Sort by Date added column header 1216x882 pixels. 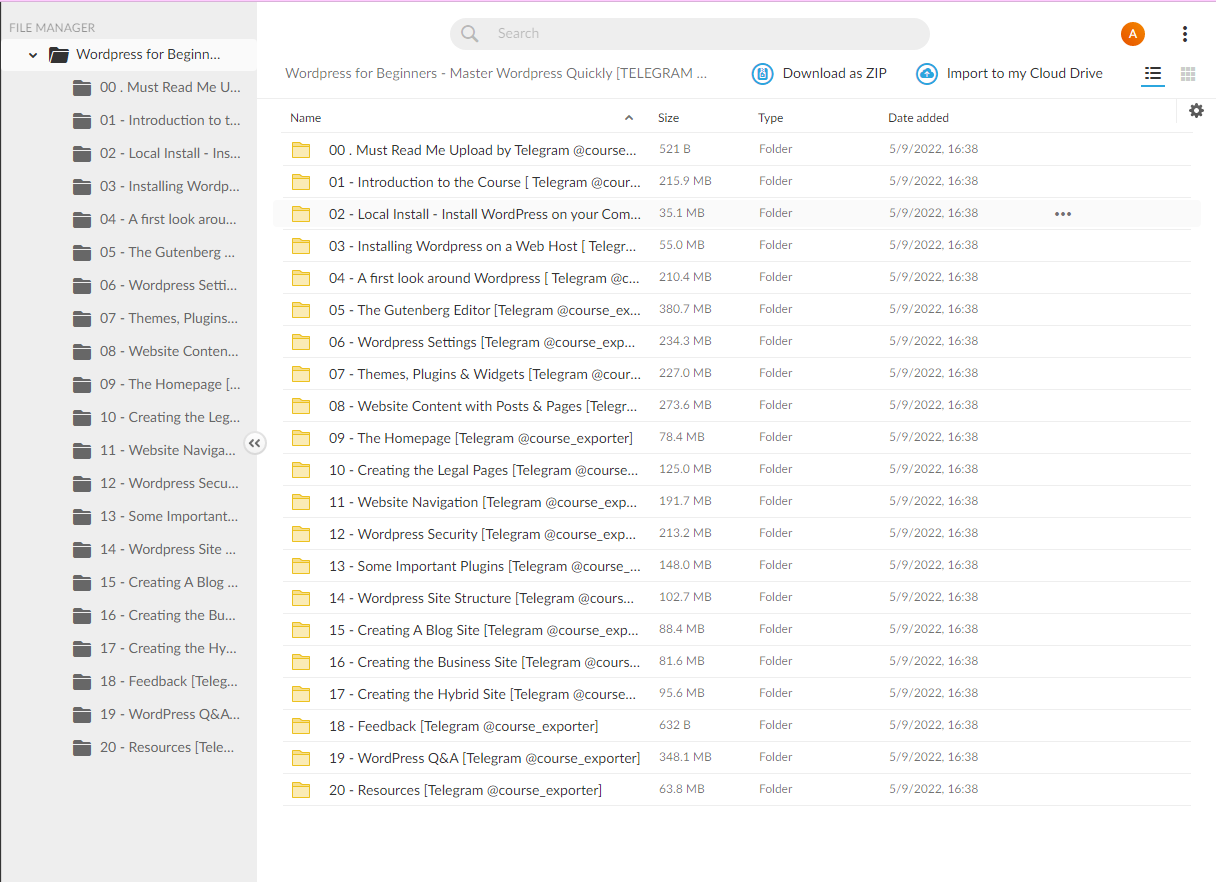point(918,118)
